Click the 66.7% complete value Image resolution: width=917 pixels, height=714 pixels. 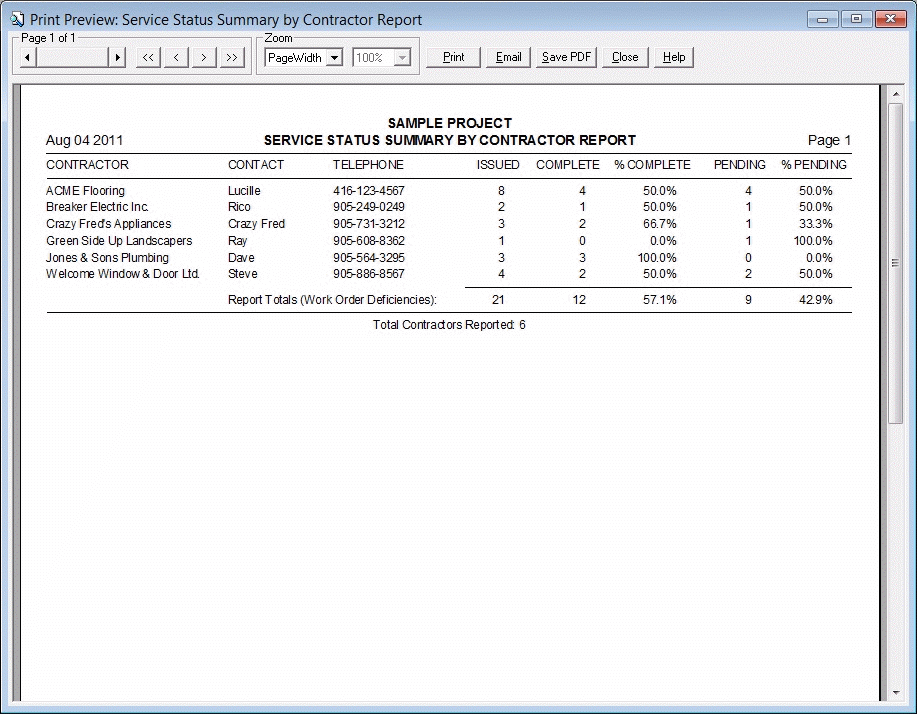coord(660,224)
